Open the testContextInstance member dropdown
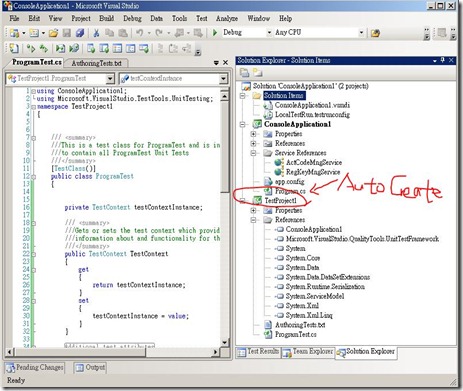 (223, 79)
